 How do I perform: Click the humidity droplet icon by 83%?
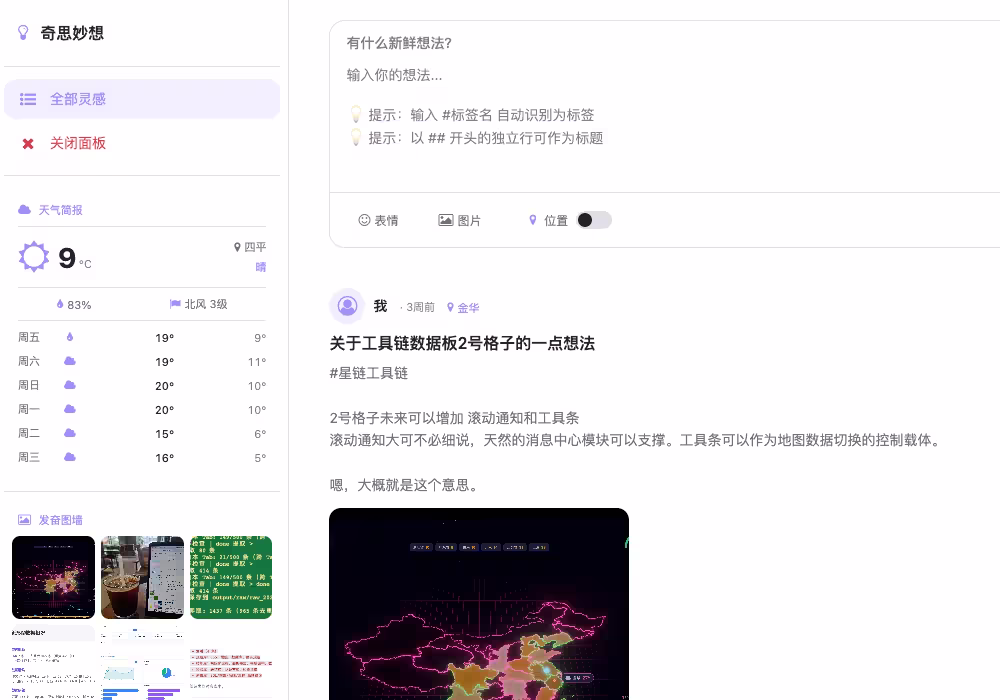[60, 304]
